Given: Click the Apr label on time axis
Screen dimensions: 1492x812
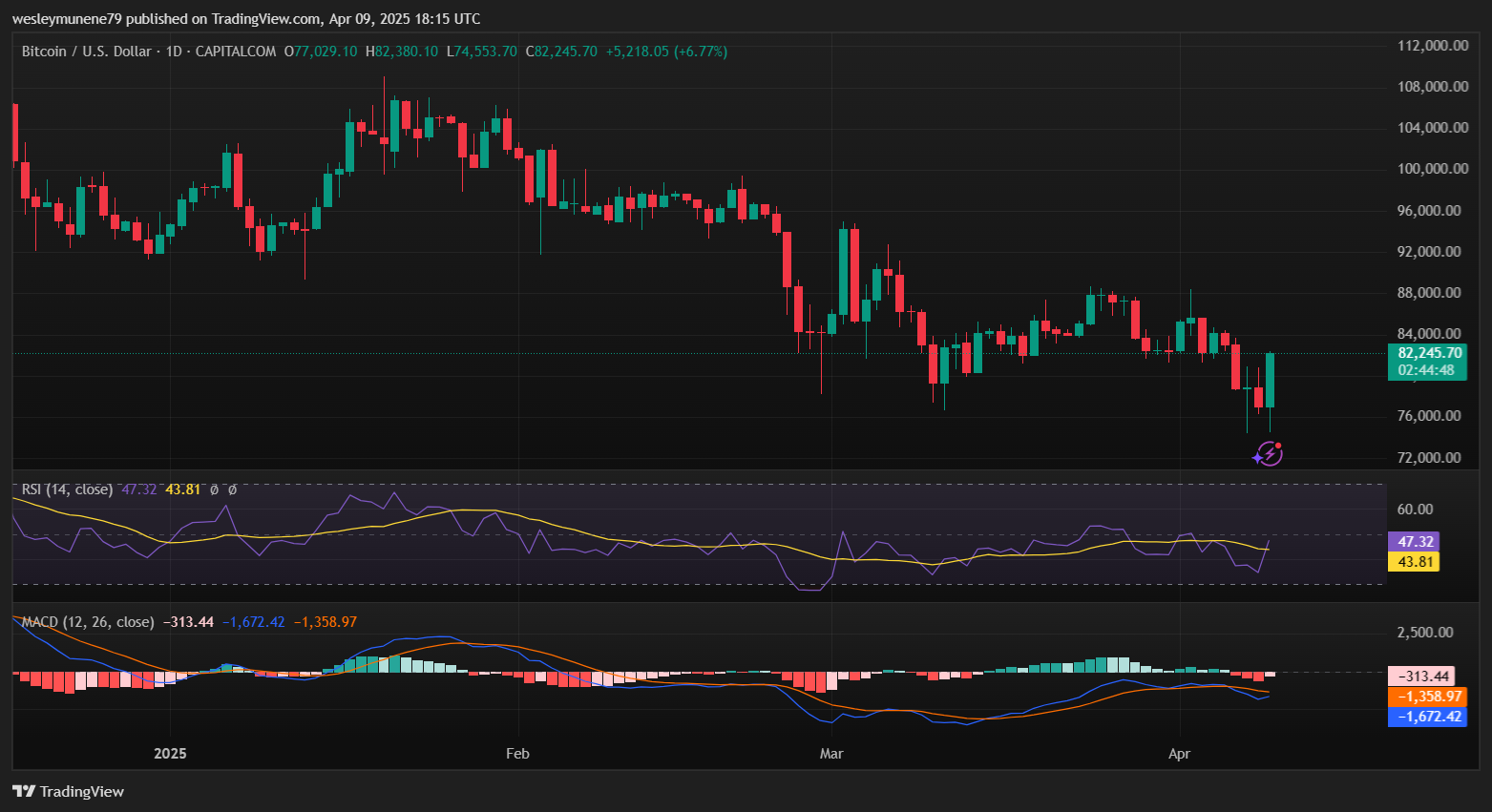Looking at the screenshot, I should tap(1180, 754).
